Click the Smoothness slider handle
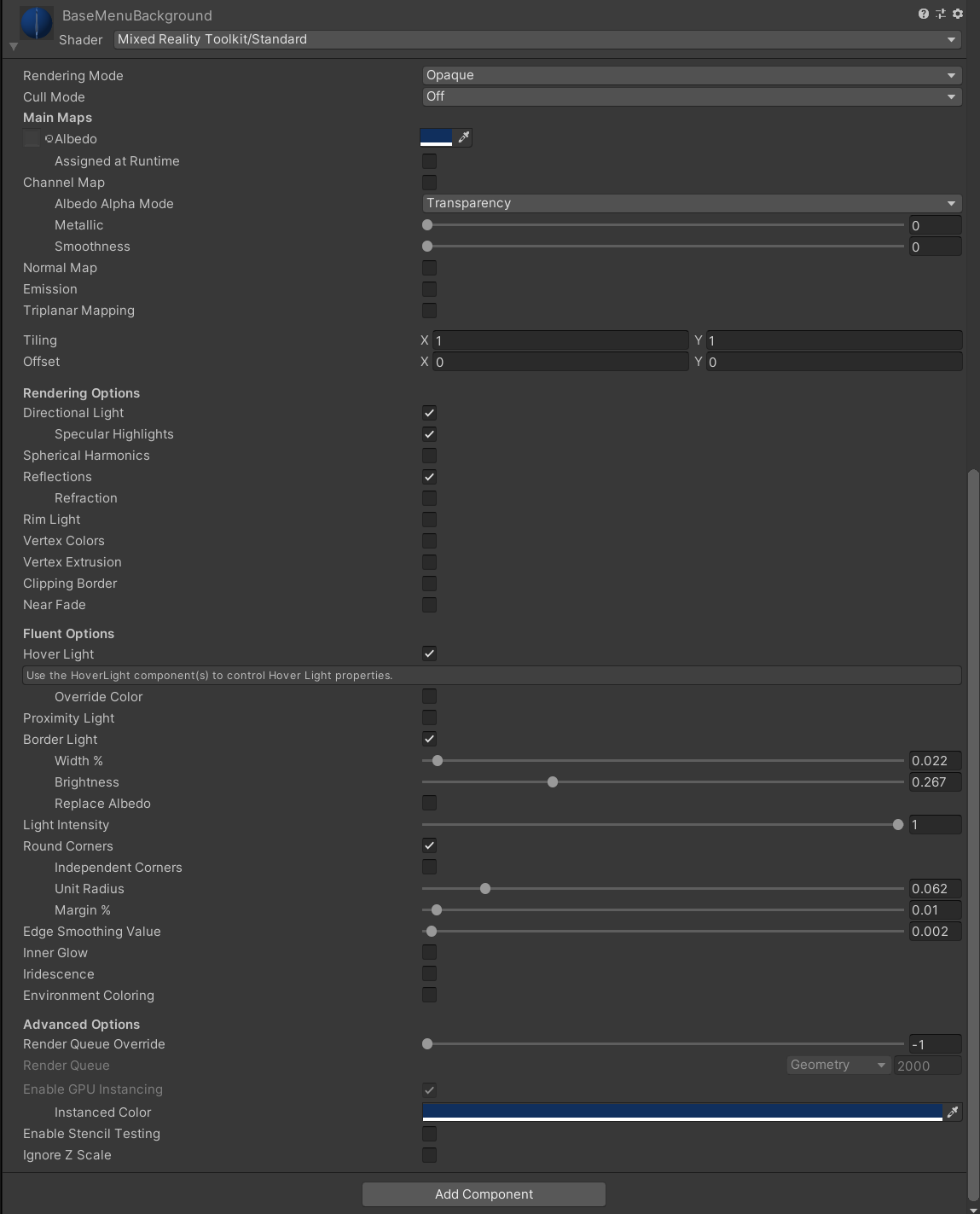The width and height of the screenshot is (980, 1214). click(427, 247)
